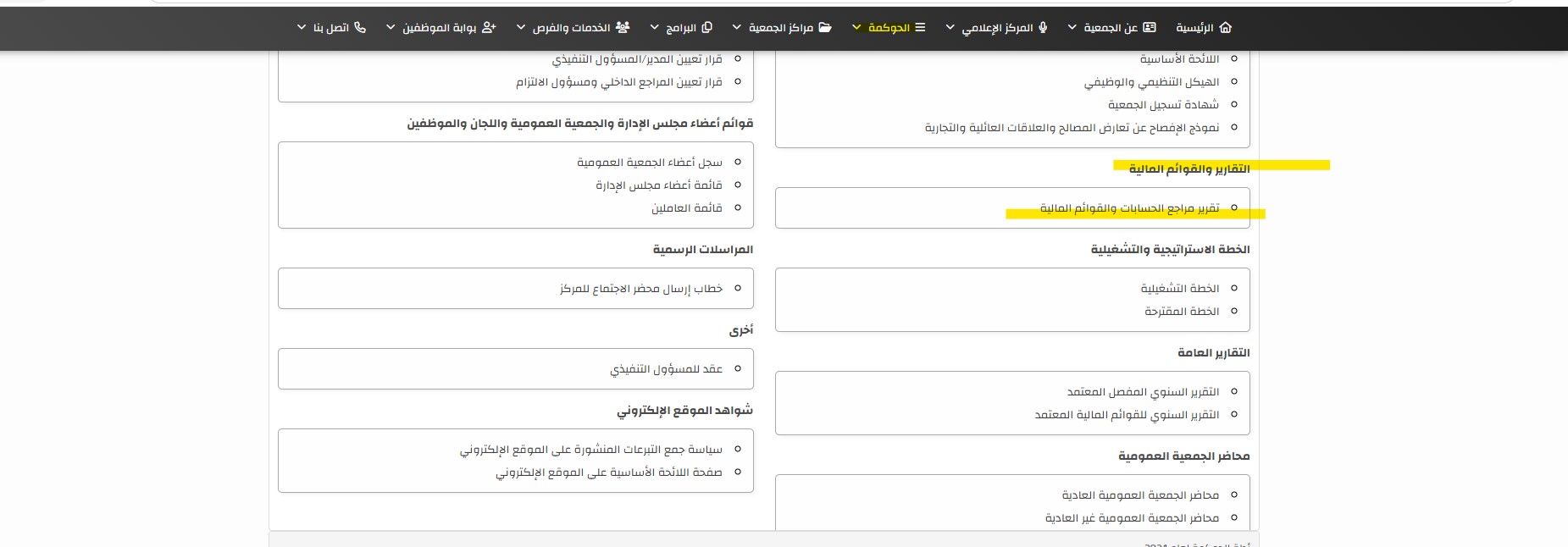Expand the البرامج dropdown chevron
The width and height of the screenshot is (1568, 547).
click(654, 28)
